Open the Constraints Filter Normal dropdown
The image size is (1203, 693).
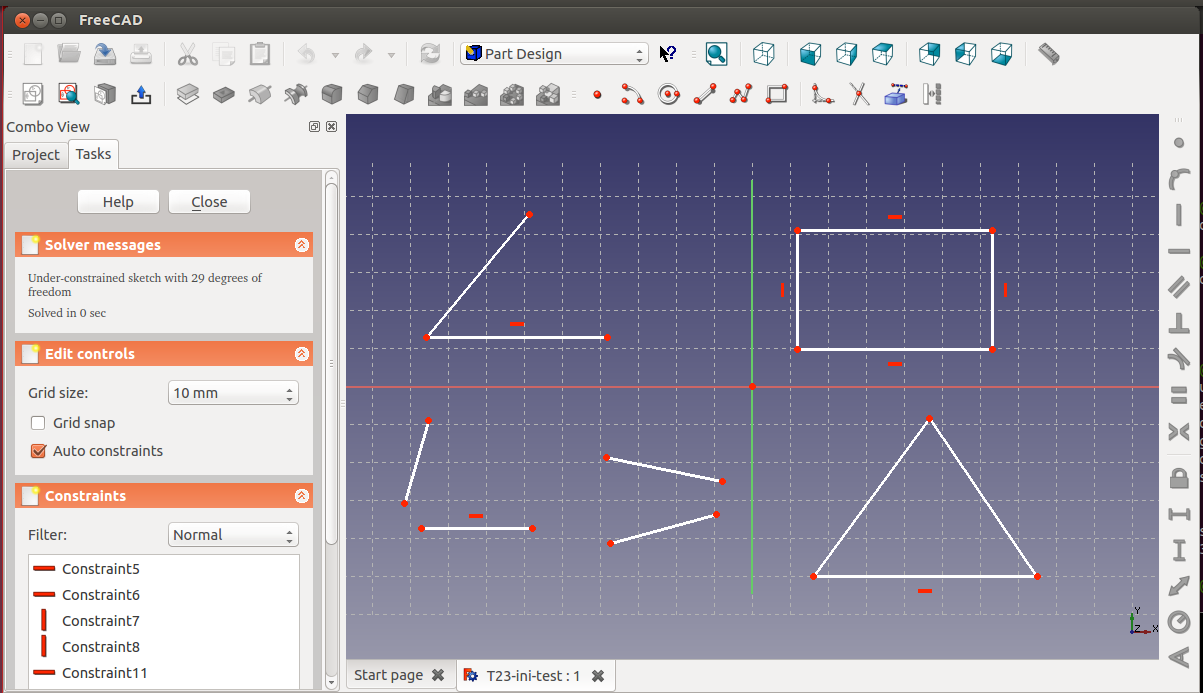[233, 535]
